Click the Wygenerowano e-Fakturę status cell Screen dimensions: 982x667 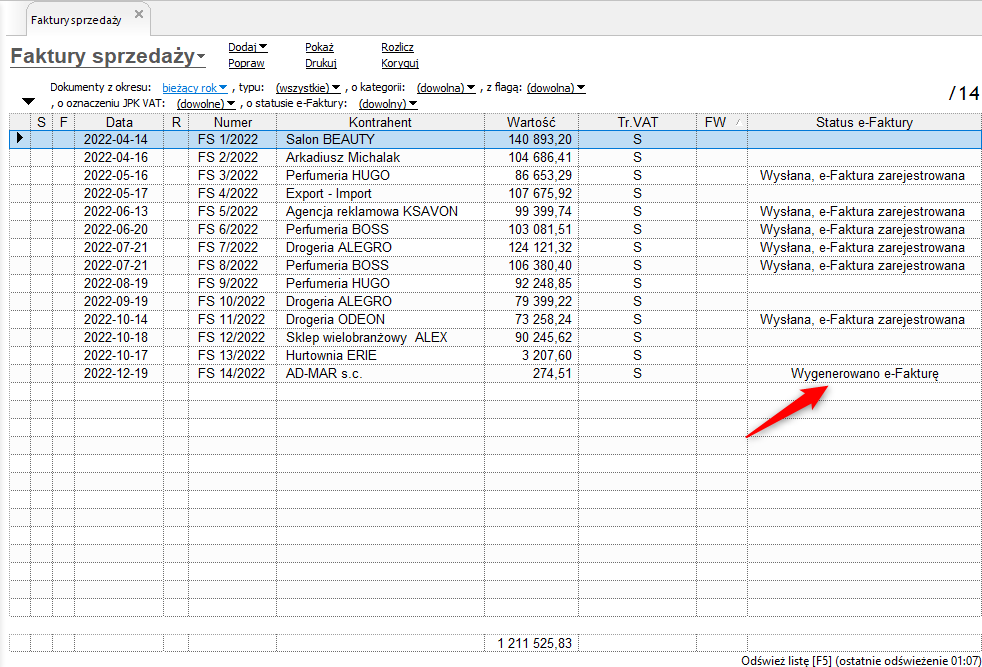point(864,373)
